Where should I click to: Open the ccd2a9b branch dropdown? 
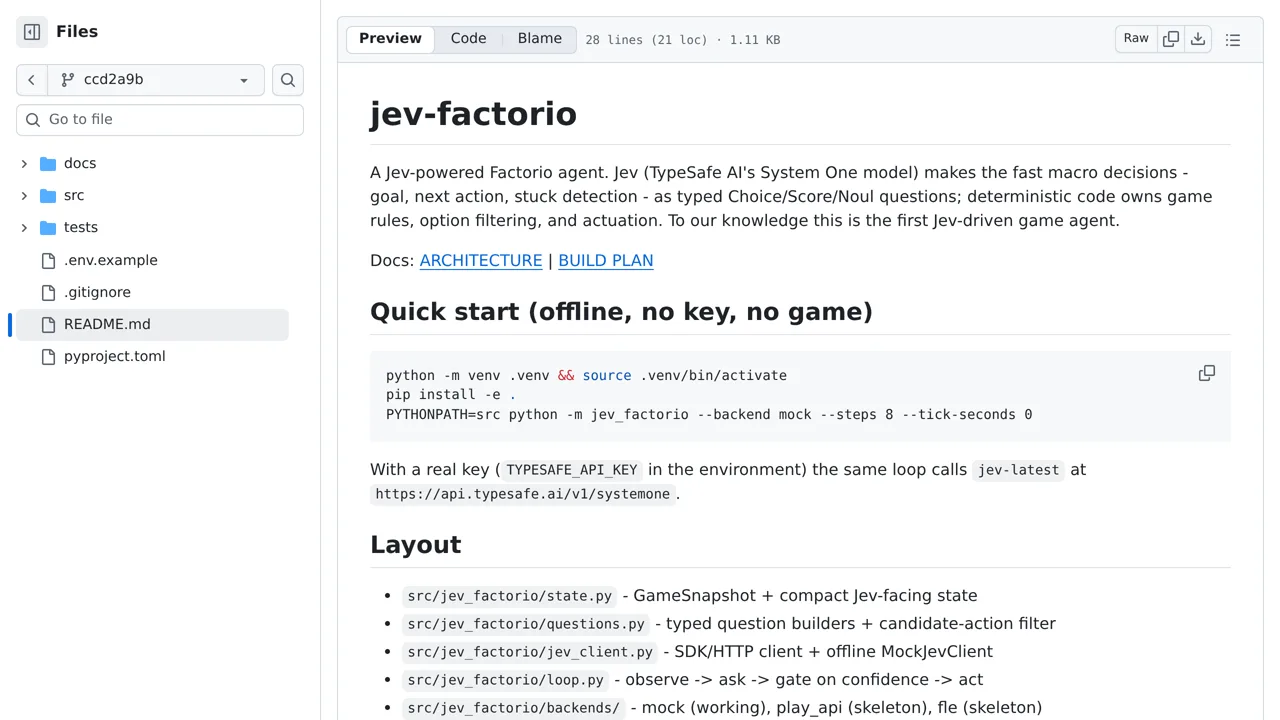(x=156, y=80)
